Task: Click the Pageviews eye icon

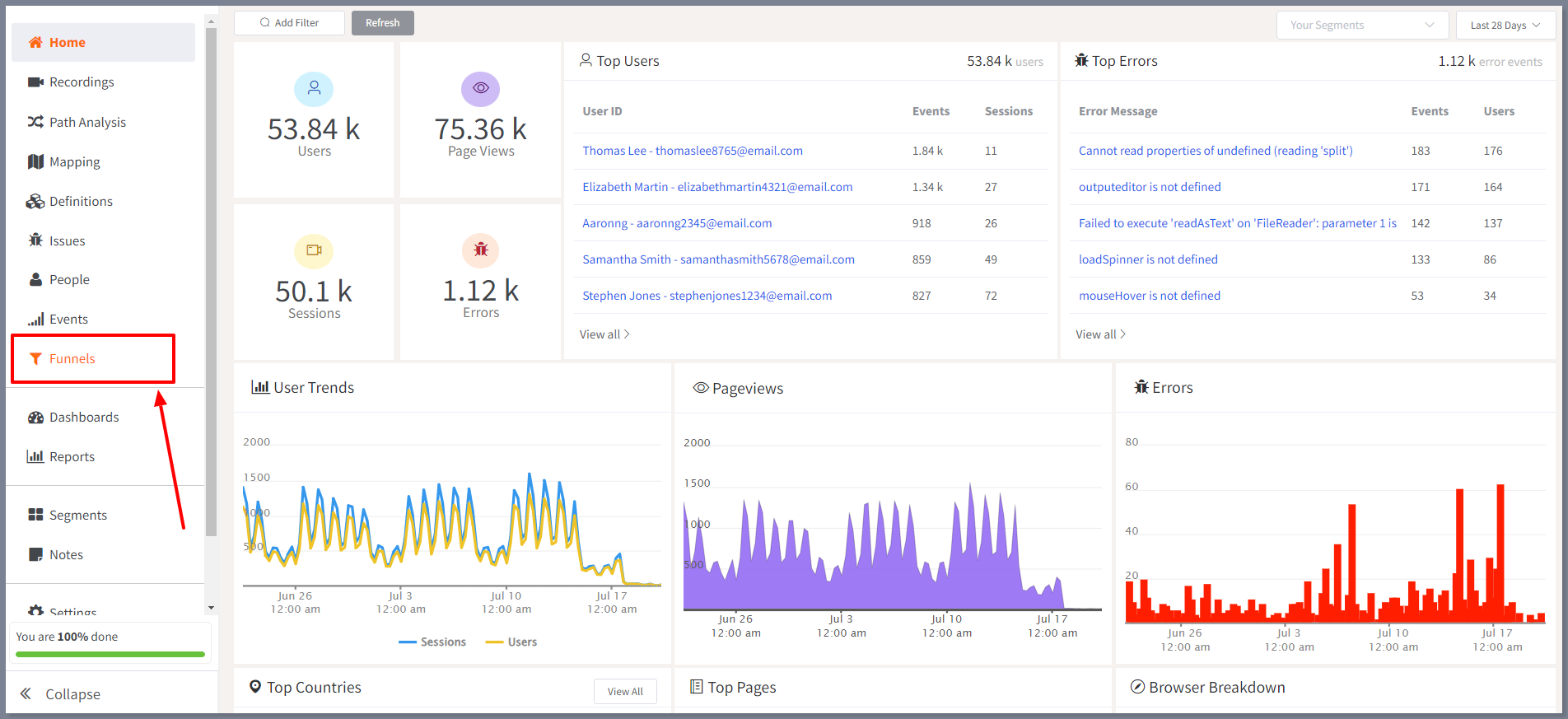Action: pos(701,387)
